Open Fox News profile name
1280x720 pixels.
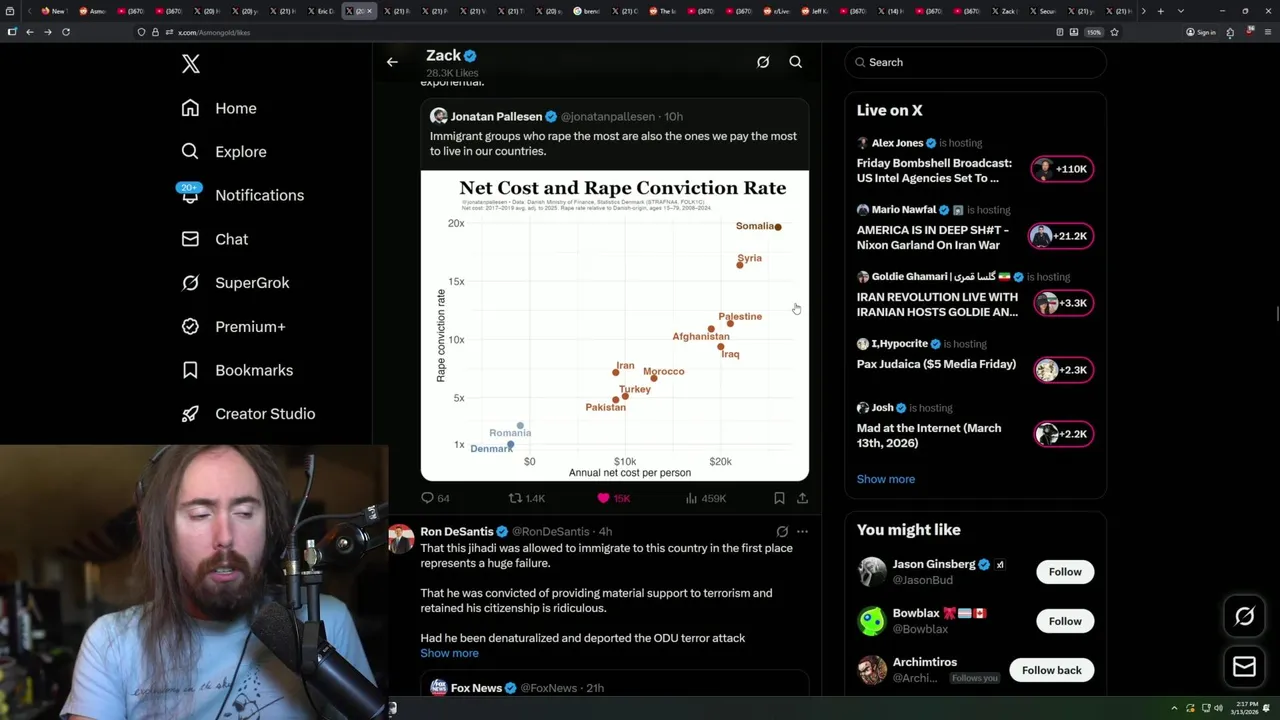point(476,688)
